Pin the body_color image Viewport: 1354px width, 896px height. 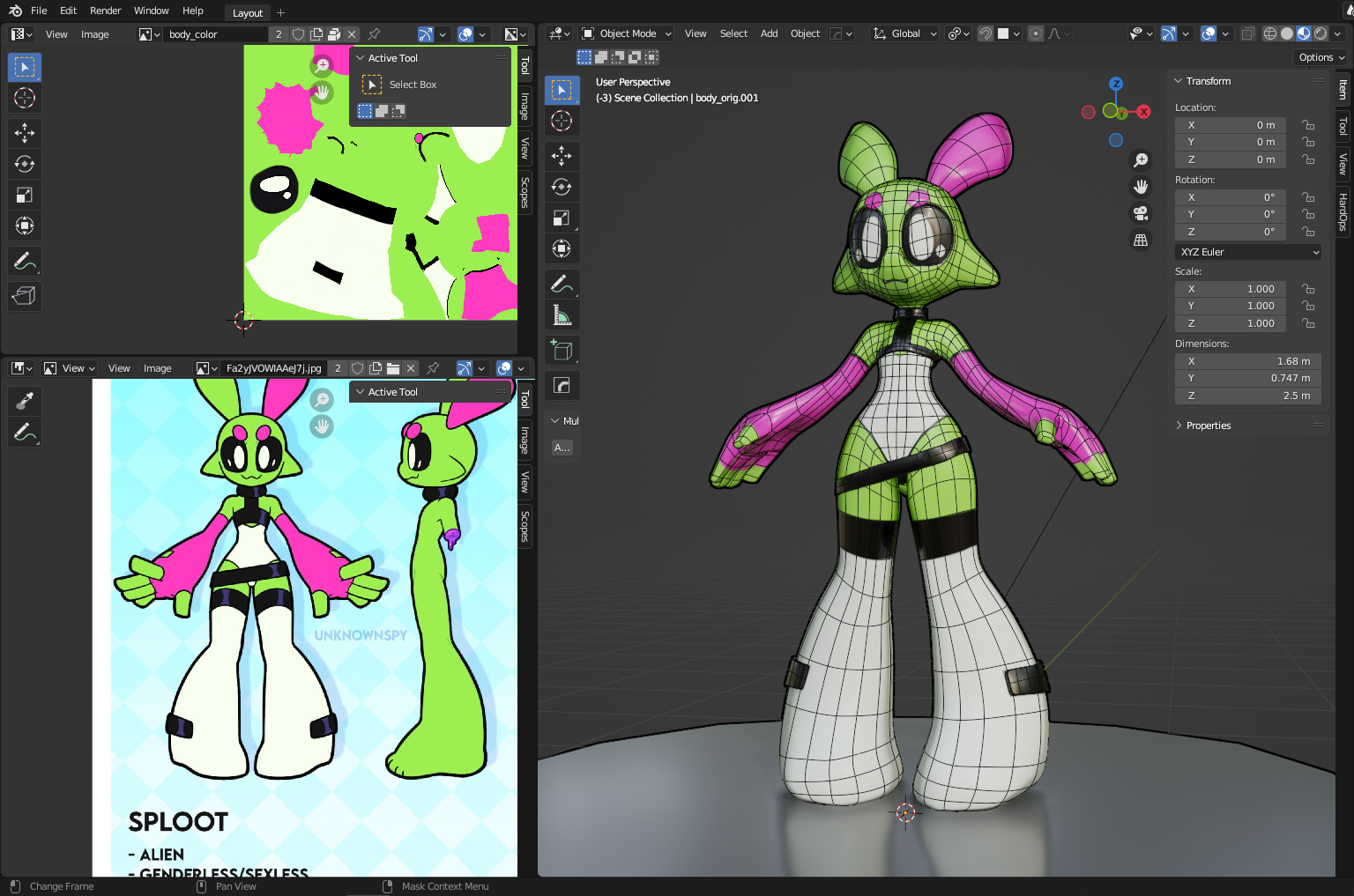pyautogui.click(x=374, y=34)
